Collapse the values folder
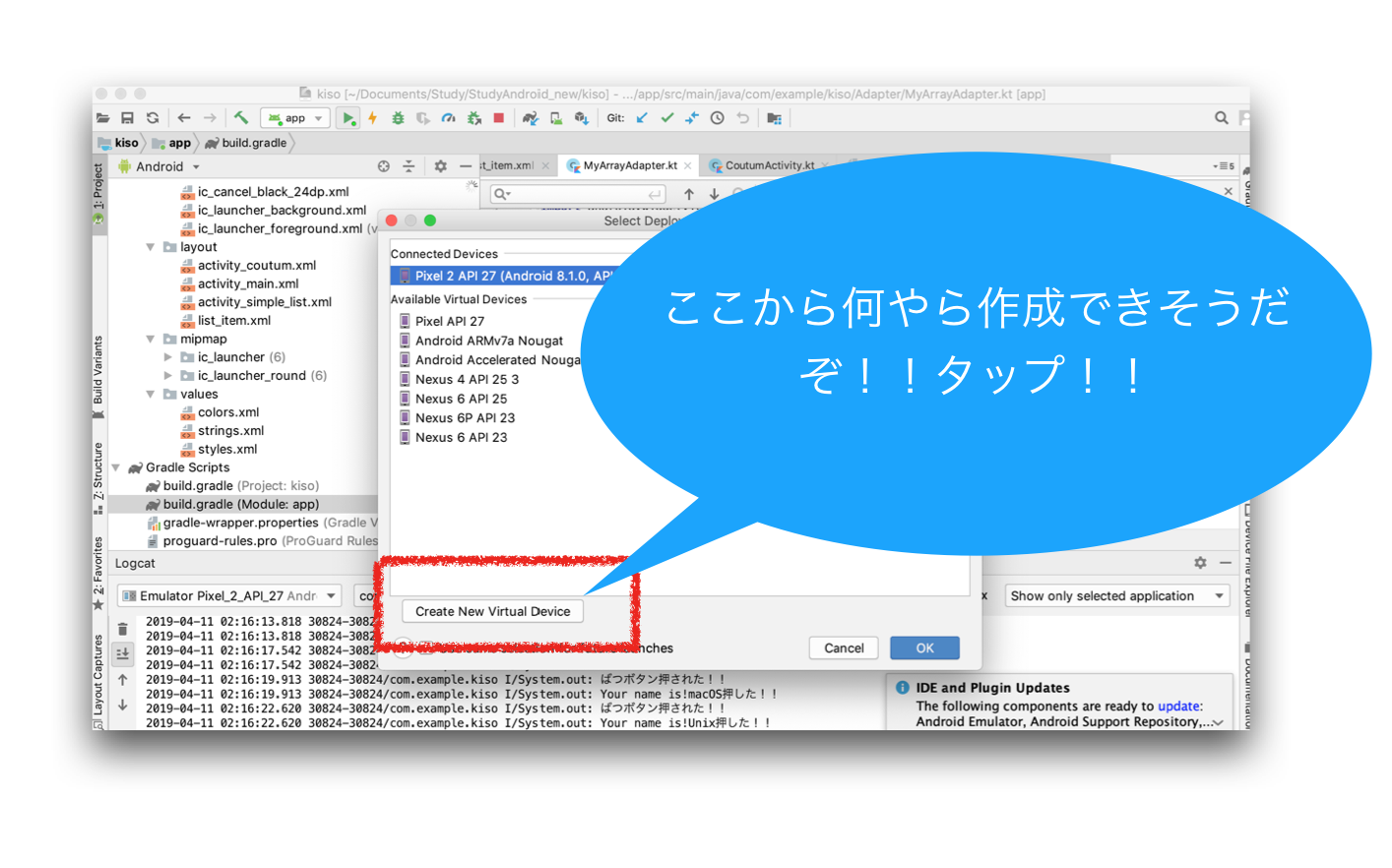Screen dimensions: 1392x868 pyautogui.click(x=150, y=395)
